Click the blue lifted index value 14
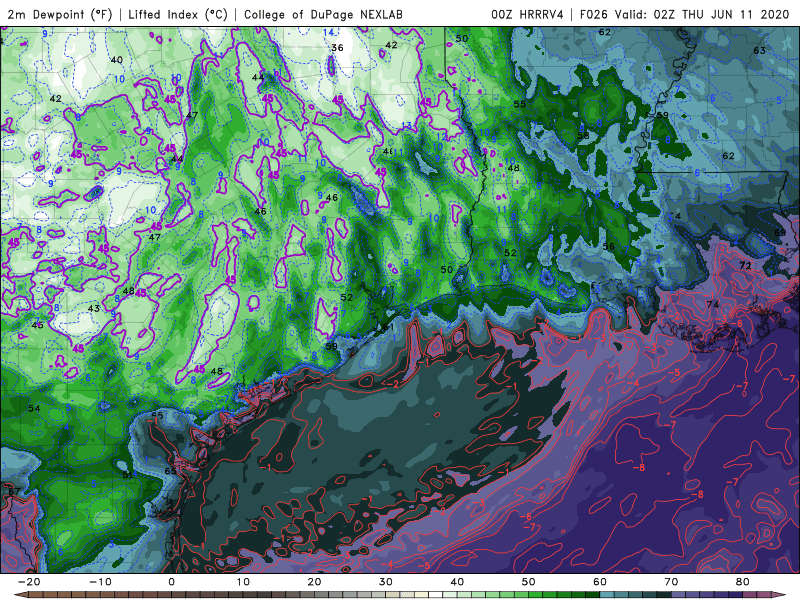 328,33
